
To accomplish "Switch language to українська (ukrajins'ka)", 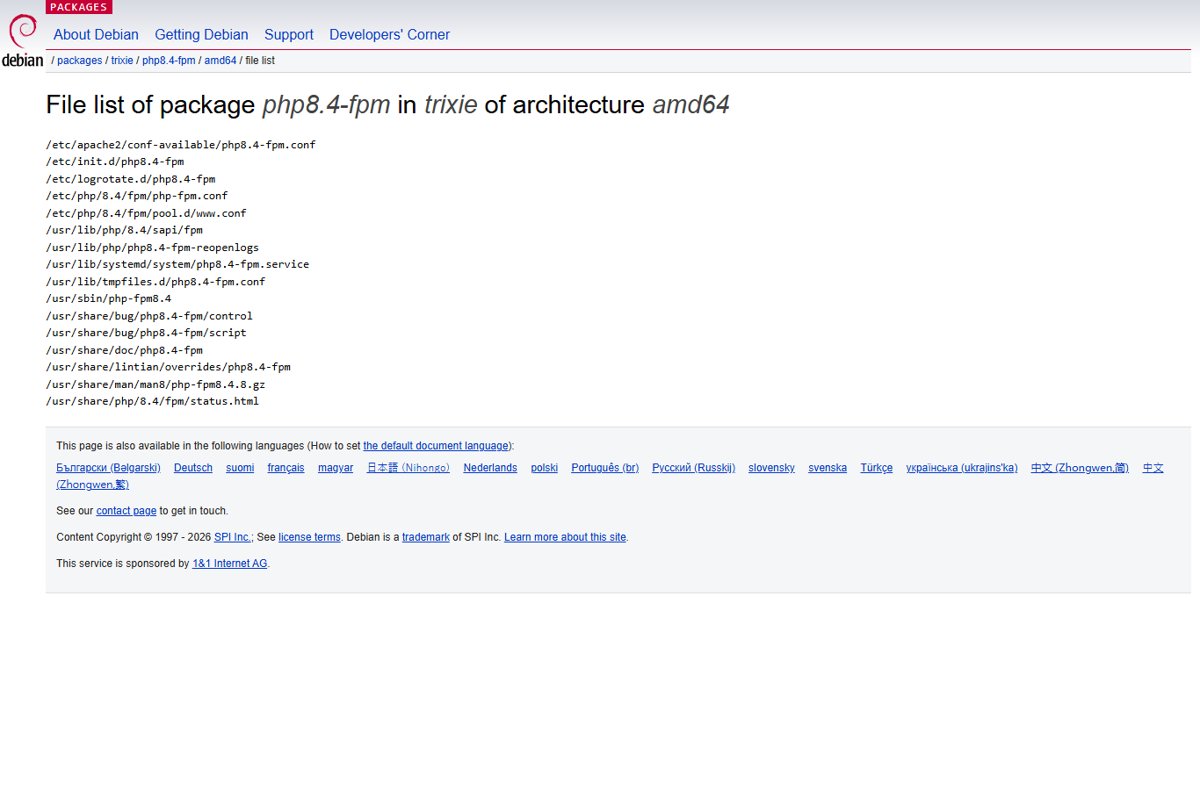I will [x=961, y=468].
